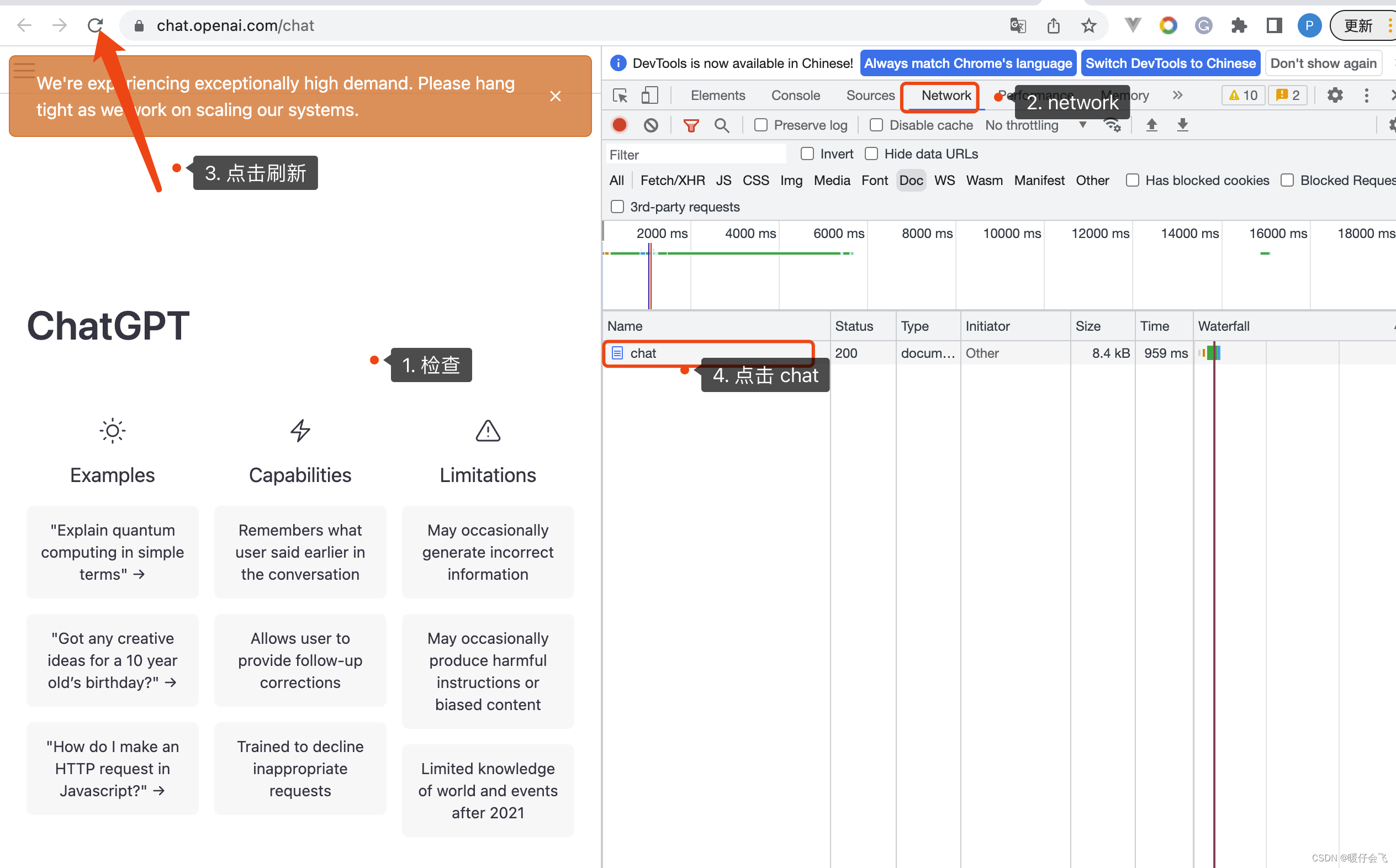
Task: Enable Disable cache checkbox
Action: (876, 125)
